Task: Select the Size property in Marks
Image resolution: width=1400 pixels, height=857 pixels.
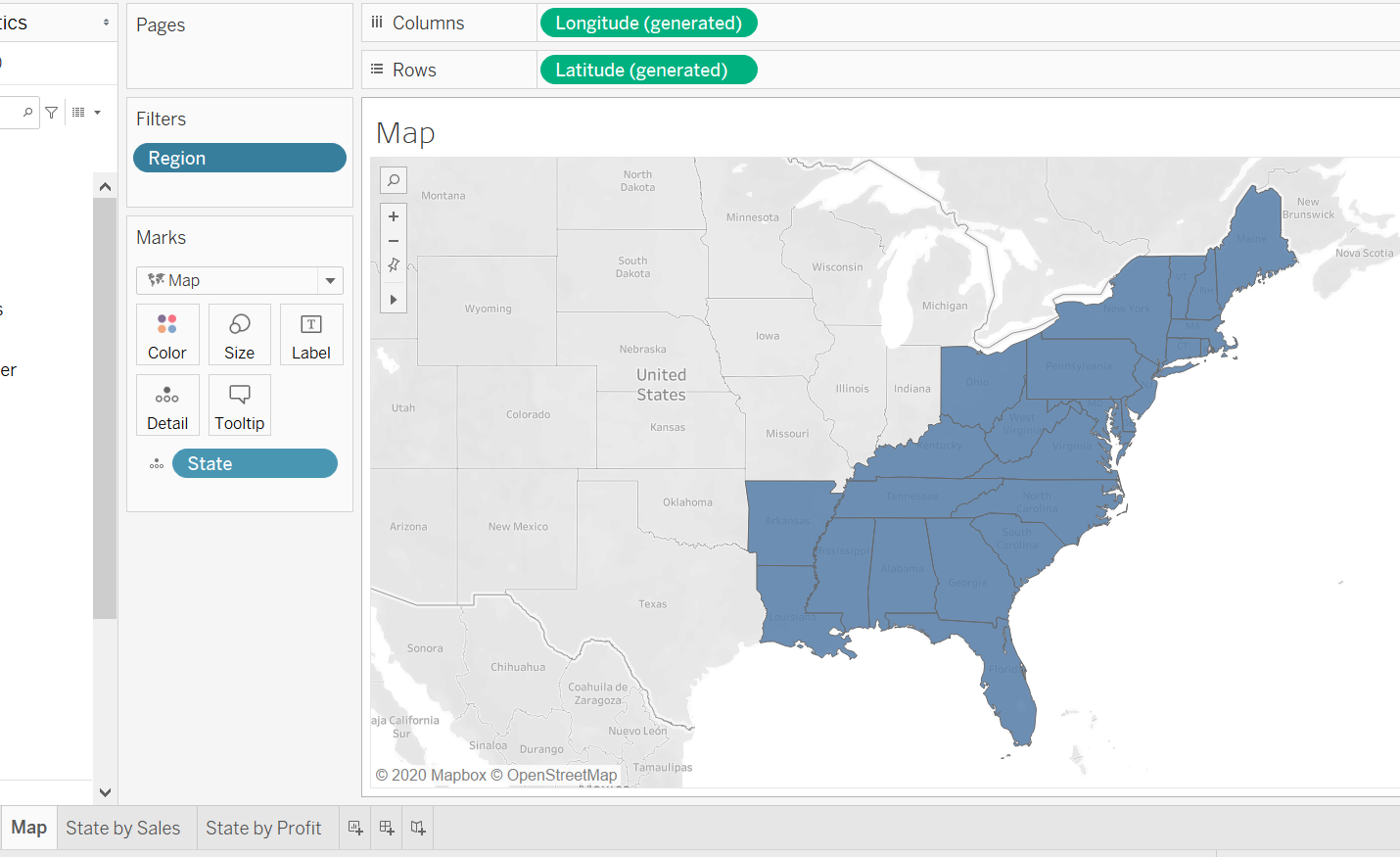Action: pos(239,334)
